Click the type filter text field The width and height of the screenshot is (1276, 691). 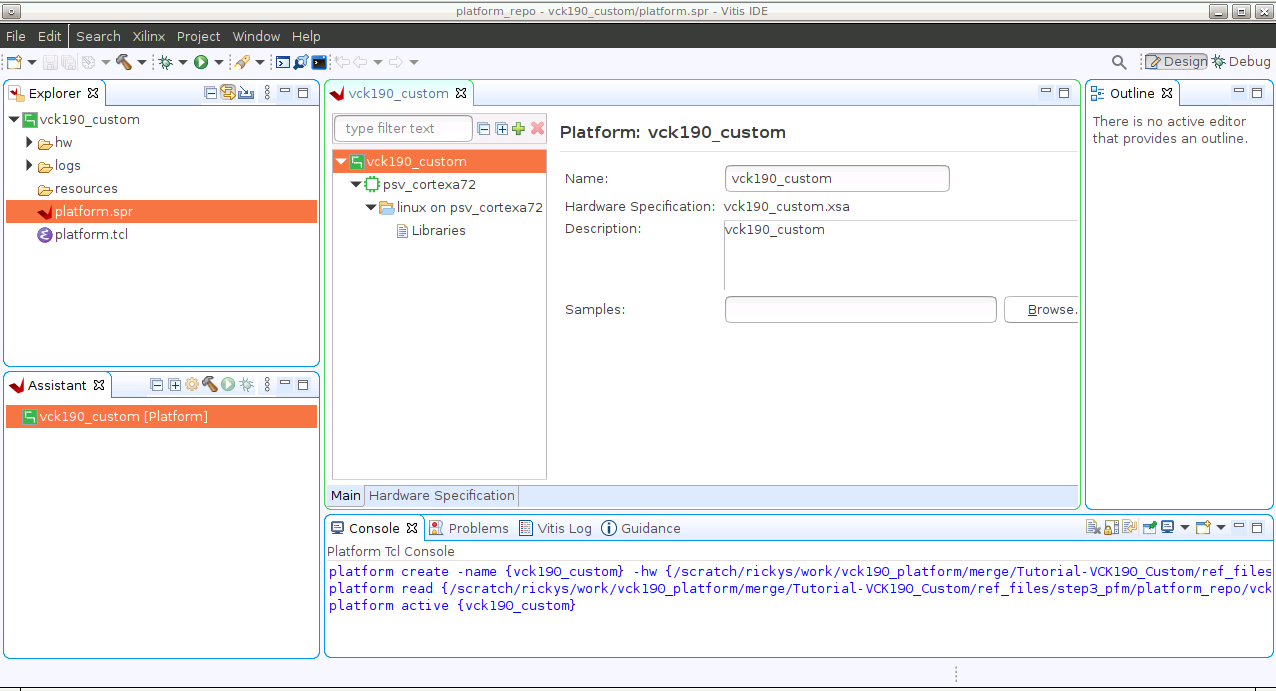point(402,128)
